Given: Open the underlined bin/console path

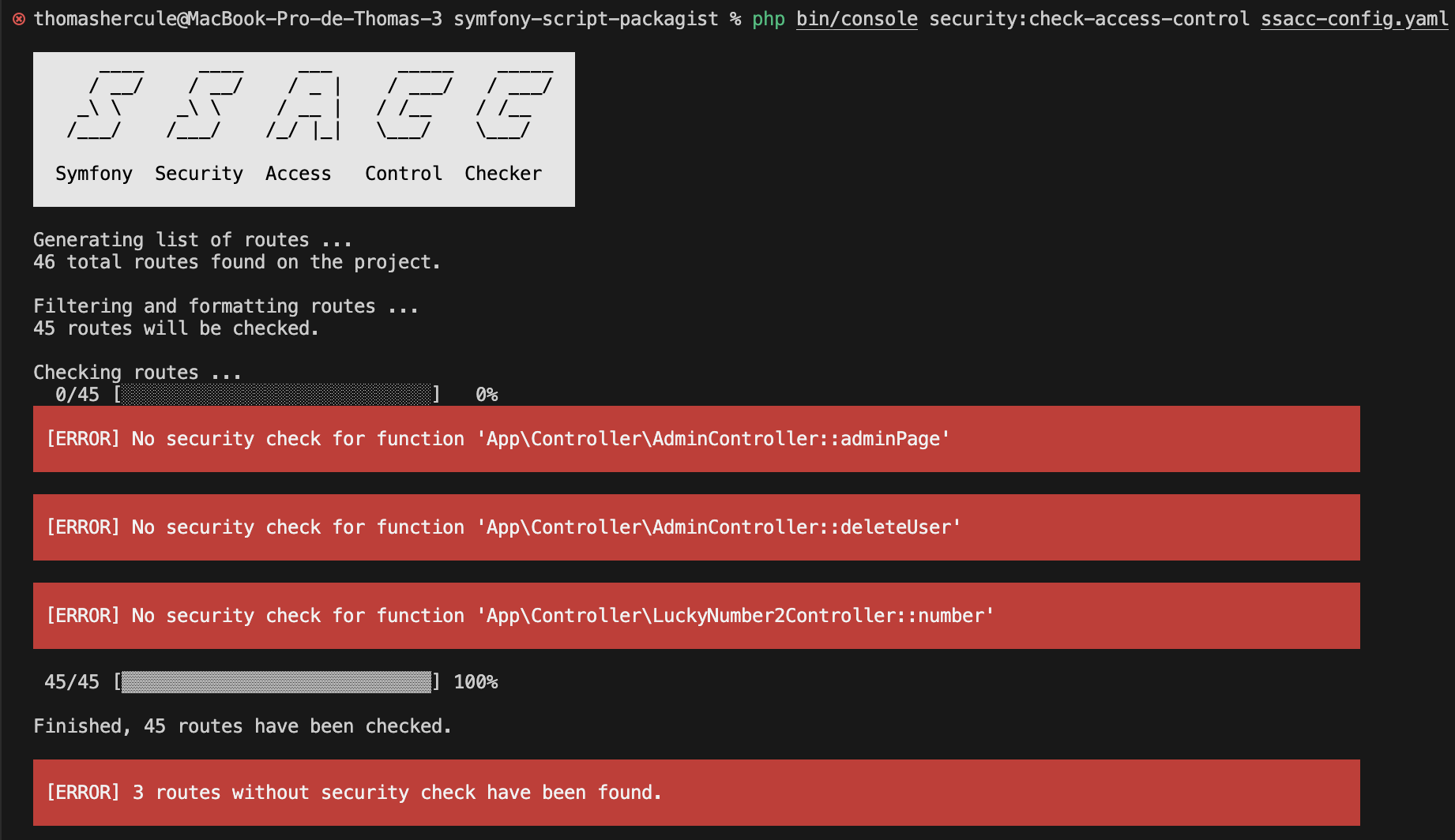Looking at the screenshot, I should click(856, 19).
